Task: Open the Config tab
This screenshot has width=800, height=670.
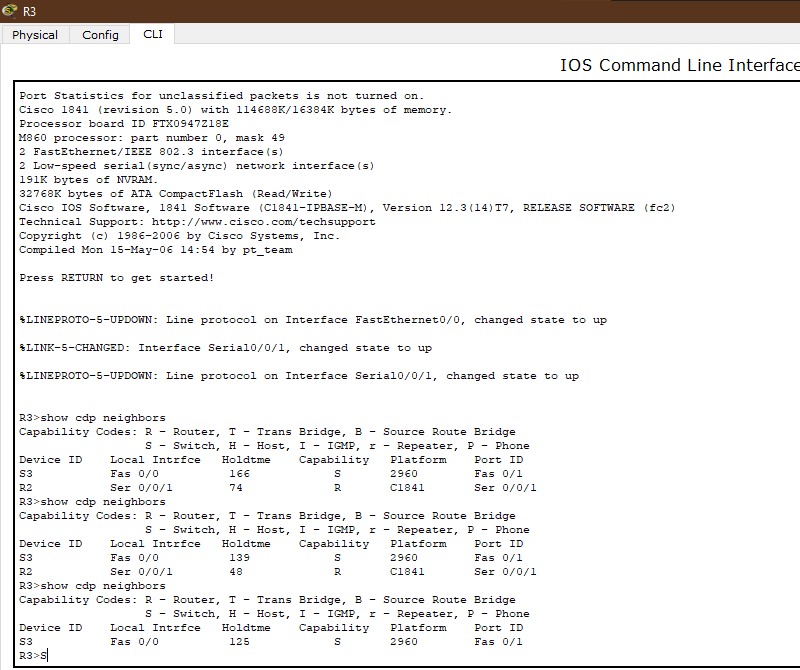Action: click(100, 35)
